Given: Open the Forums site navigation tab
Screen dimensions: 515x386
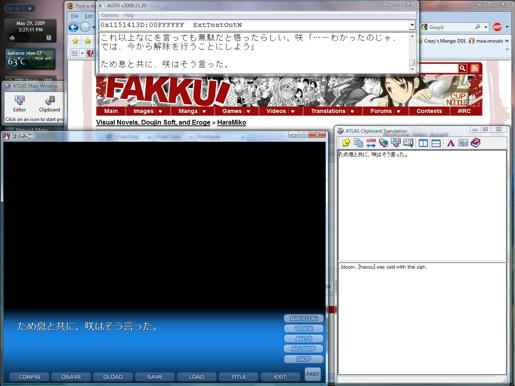Looking at the screenshot, I should [385, 111].
